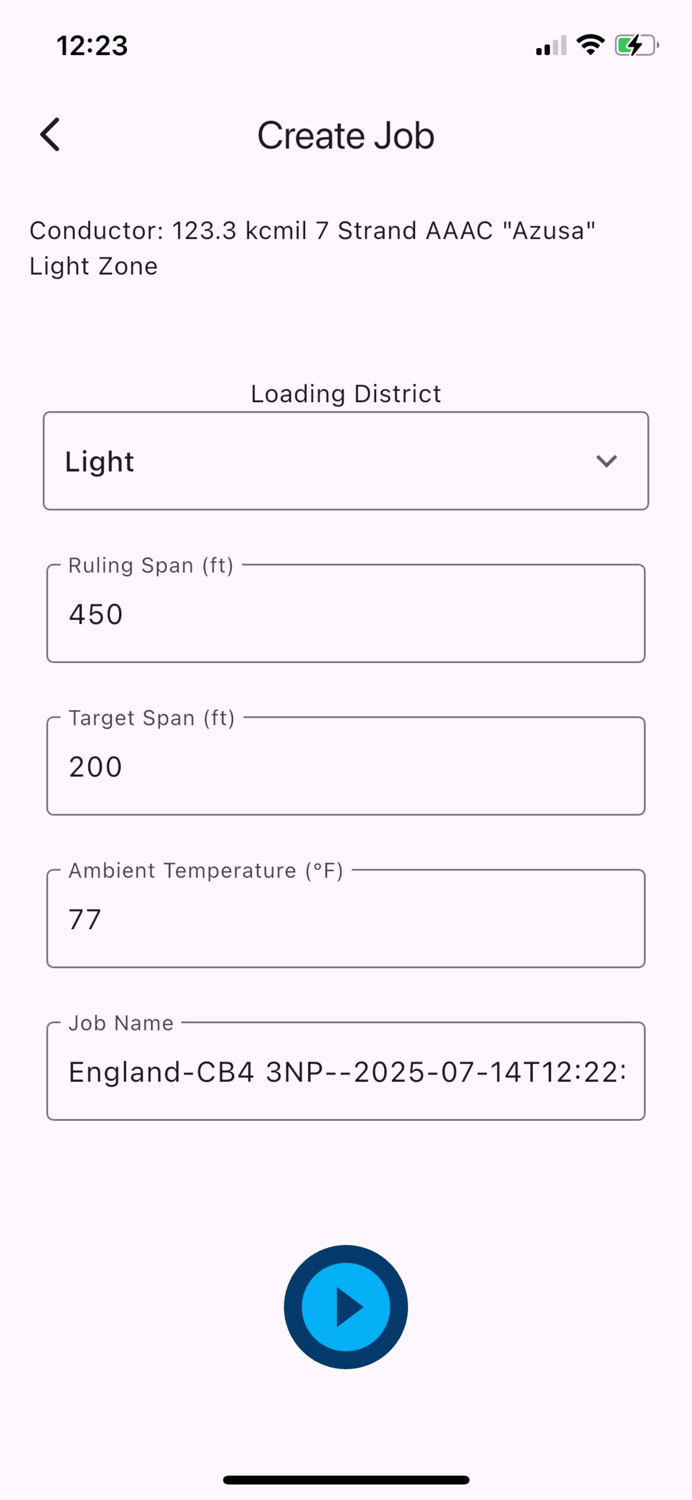
Task: Tap the Light Zone text line
Action: click(x=93, y=266)
